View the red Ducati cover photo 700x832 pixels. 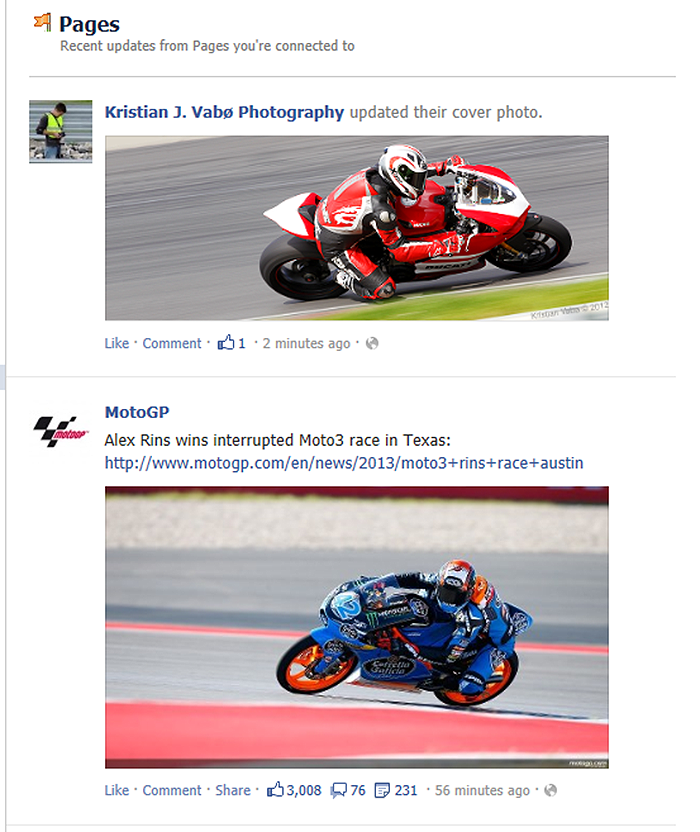pos(357,228)
